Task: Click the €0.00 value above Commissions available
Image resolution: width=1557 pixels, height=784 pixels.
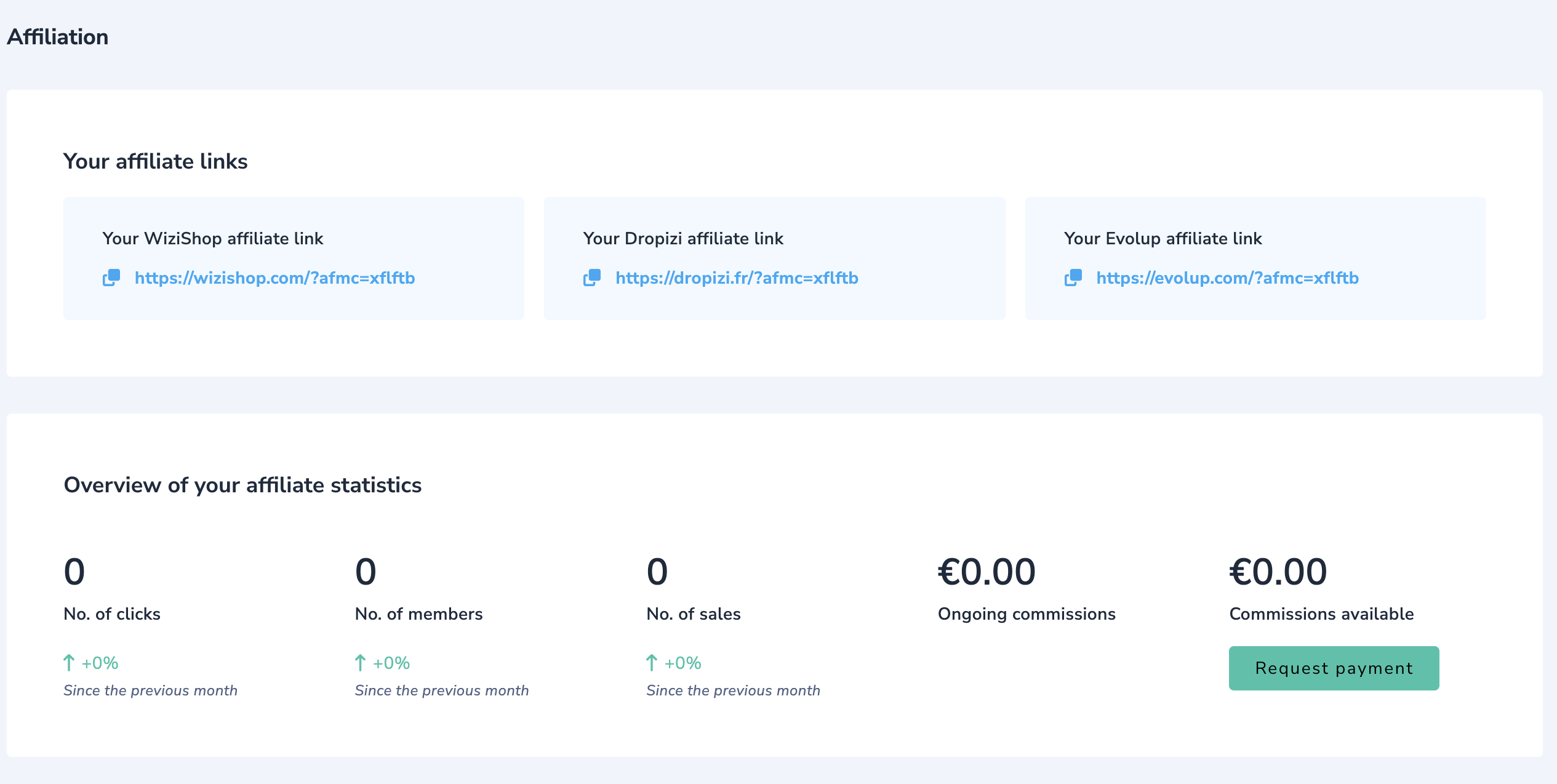Action: [1278, 572]
